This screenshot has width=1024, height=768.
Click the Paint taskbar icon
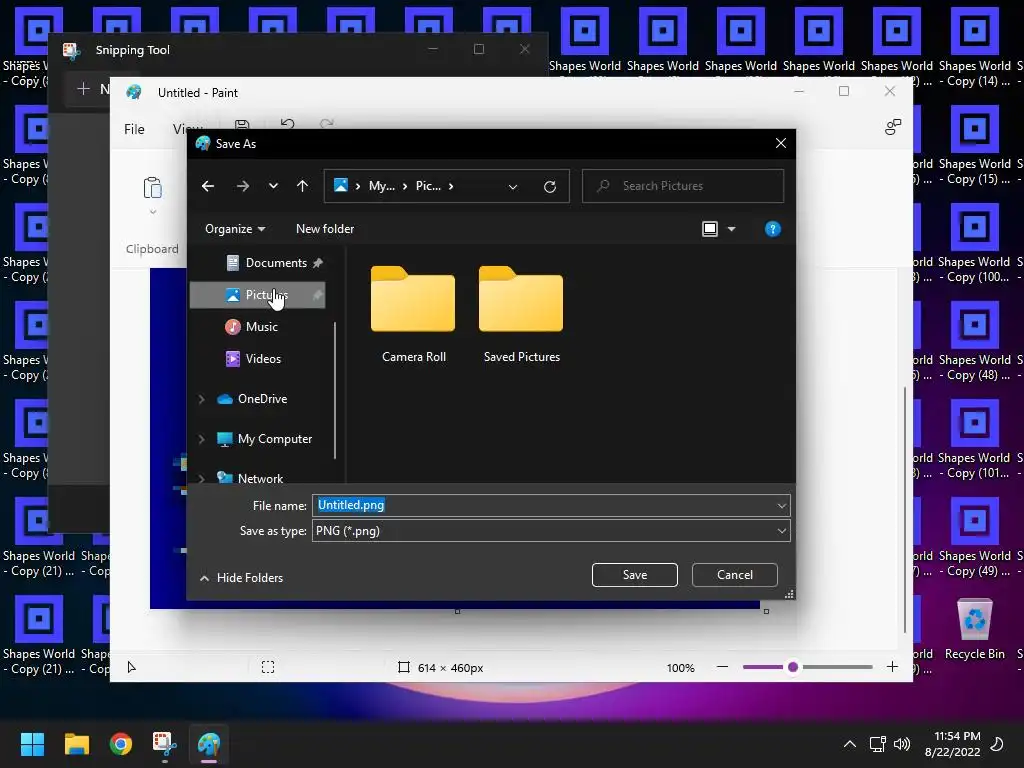click(x=209, y=744)
